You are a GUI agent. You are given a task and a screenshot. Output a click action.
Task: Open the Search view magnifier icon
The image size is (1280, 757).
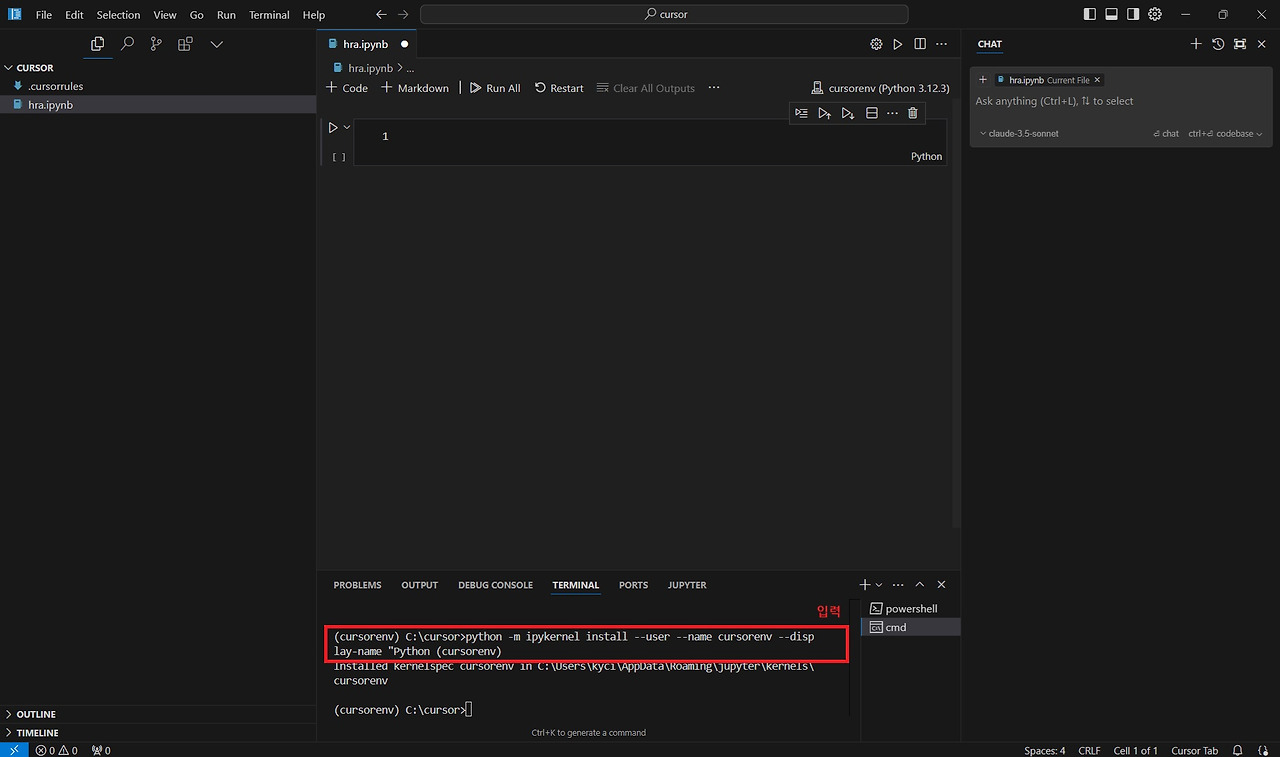coord(127,44)
